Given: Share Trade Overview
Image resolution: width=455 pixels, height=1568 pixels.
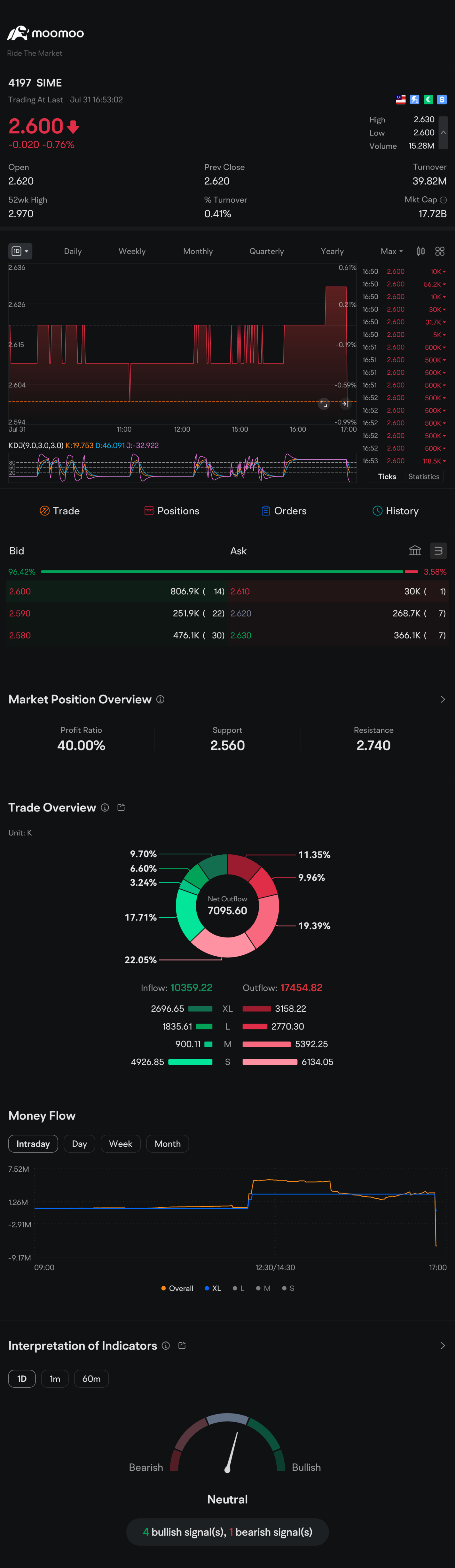Looking at the screenshot, I should tap(121, 807).
